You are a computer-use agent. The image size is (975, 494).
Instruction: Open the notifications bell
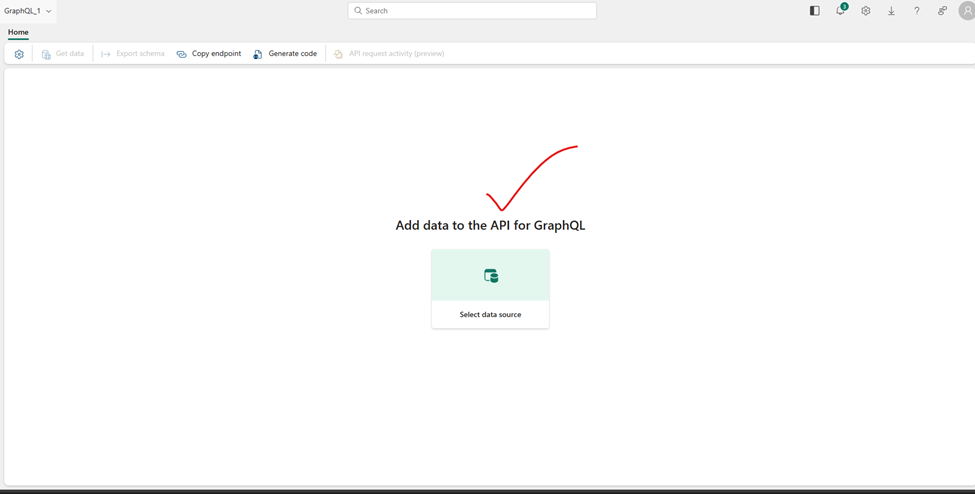tap(841, 11)
